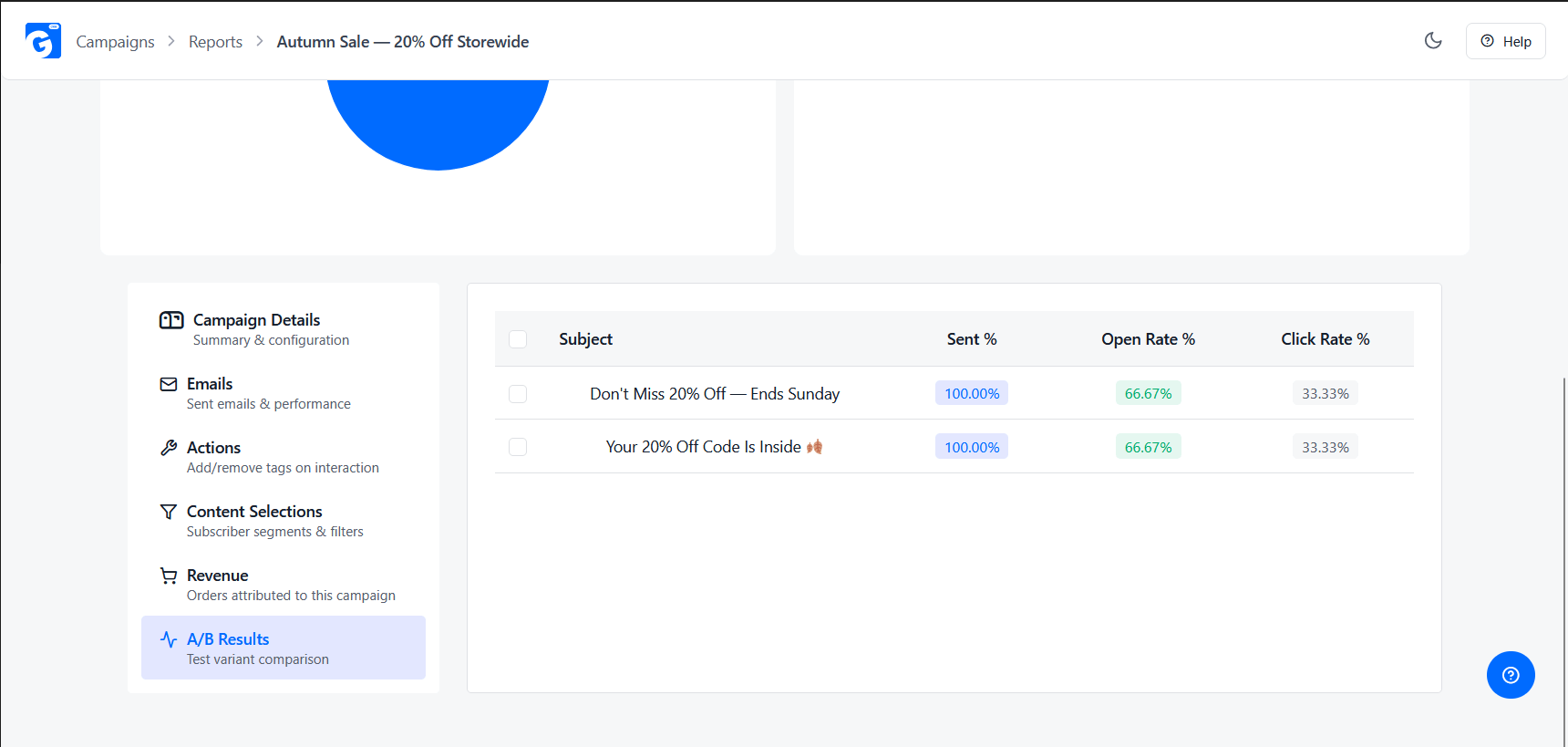This screenshot has width=1568, height=747.
Task: Click the blue pie chart
Action: point(438,124)
